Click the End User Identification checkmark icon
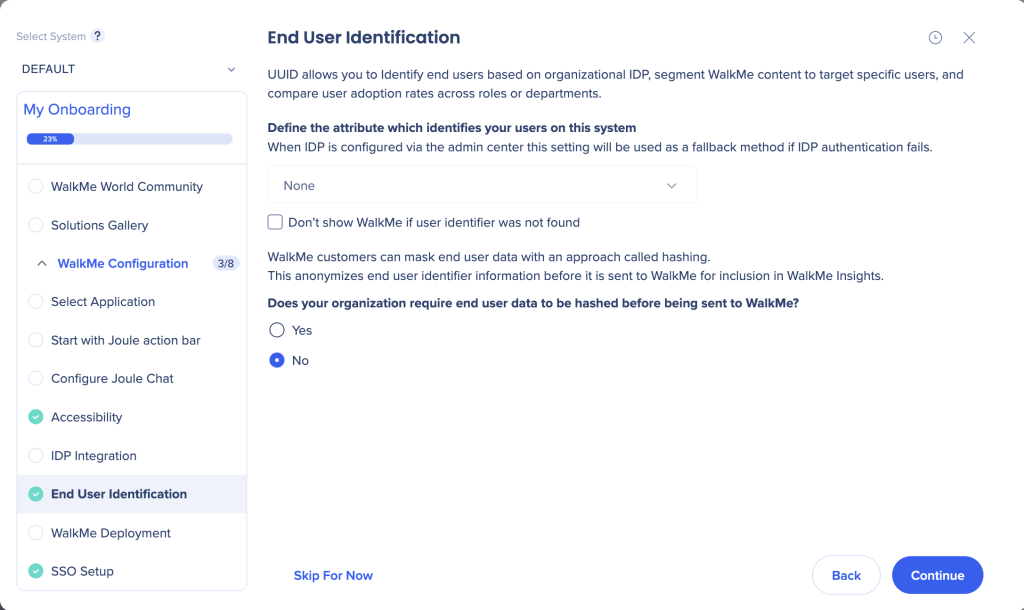 pos(36,494)
